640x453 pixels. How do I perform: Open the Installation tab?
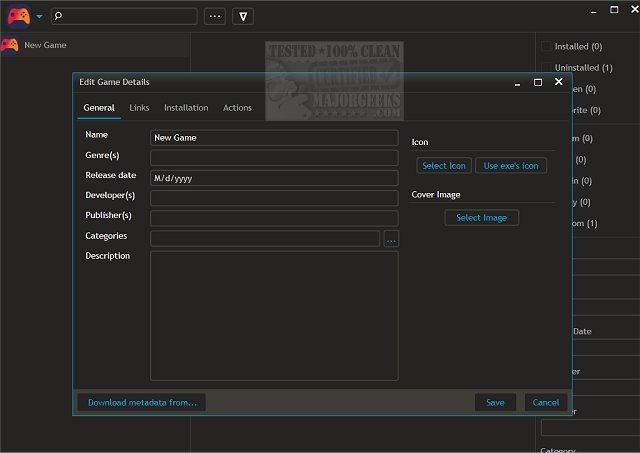click(x=186, y=108)
